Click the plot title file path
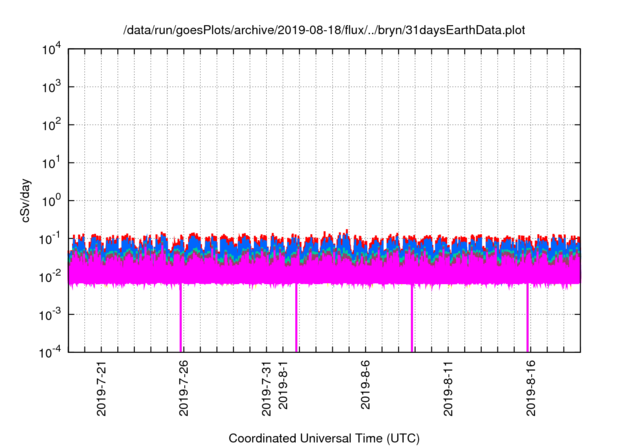640x448 pixels. tap(324, 30)
